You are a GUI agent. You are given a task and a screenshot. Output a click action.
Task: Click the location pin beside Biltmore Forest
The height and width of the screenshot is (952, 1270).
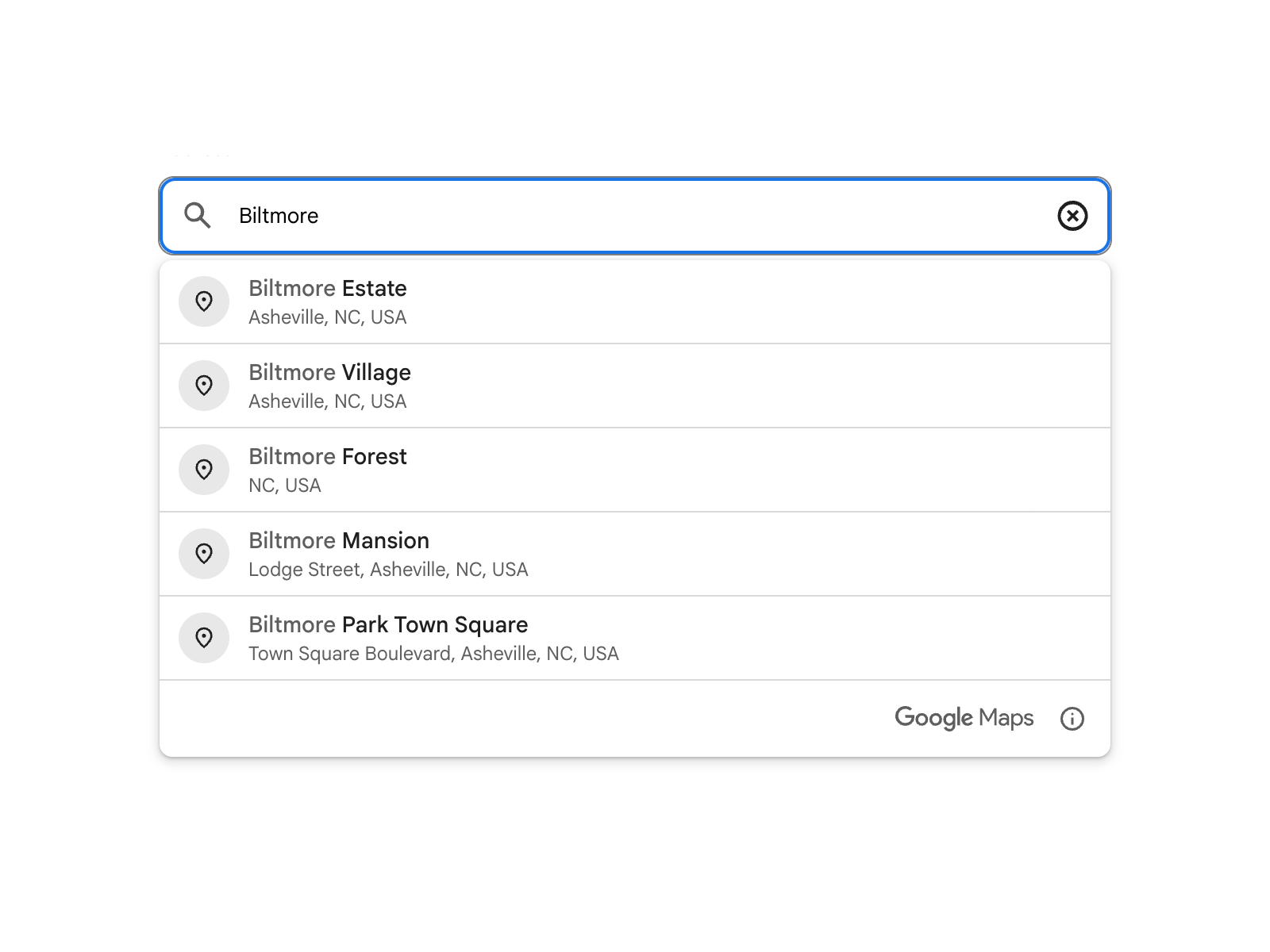click(204, 470)
